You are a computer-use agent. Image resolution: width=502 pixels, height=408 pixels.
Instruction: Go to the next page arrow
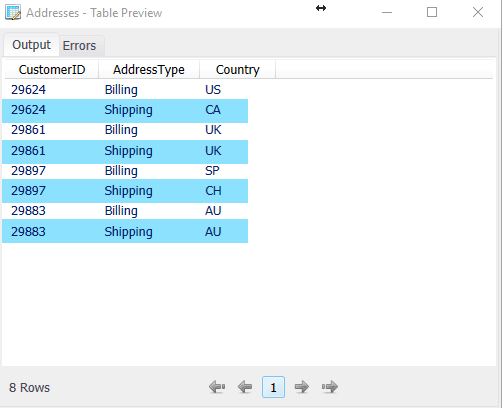click(302, 387)
